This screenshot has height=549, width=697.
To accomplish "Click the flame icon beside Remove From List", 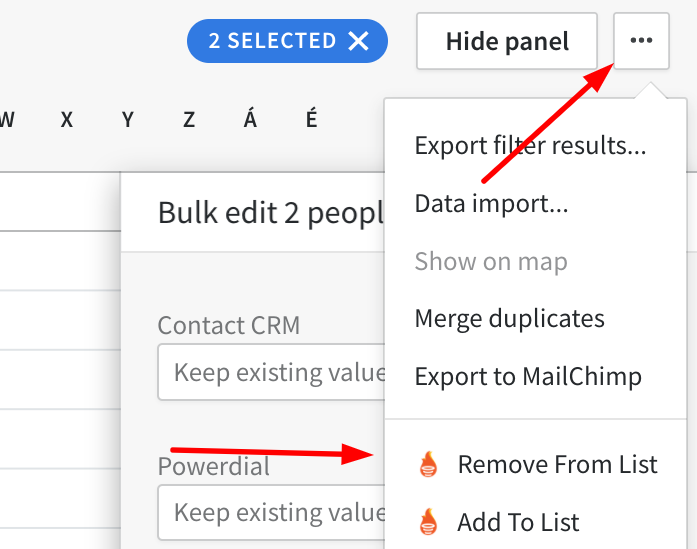I will [x=429, y=465].
